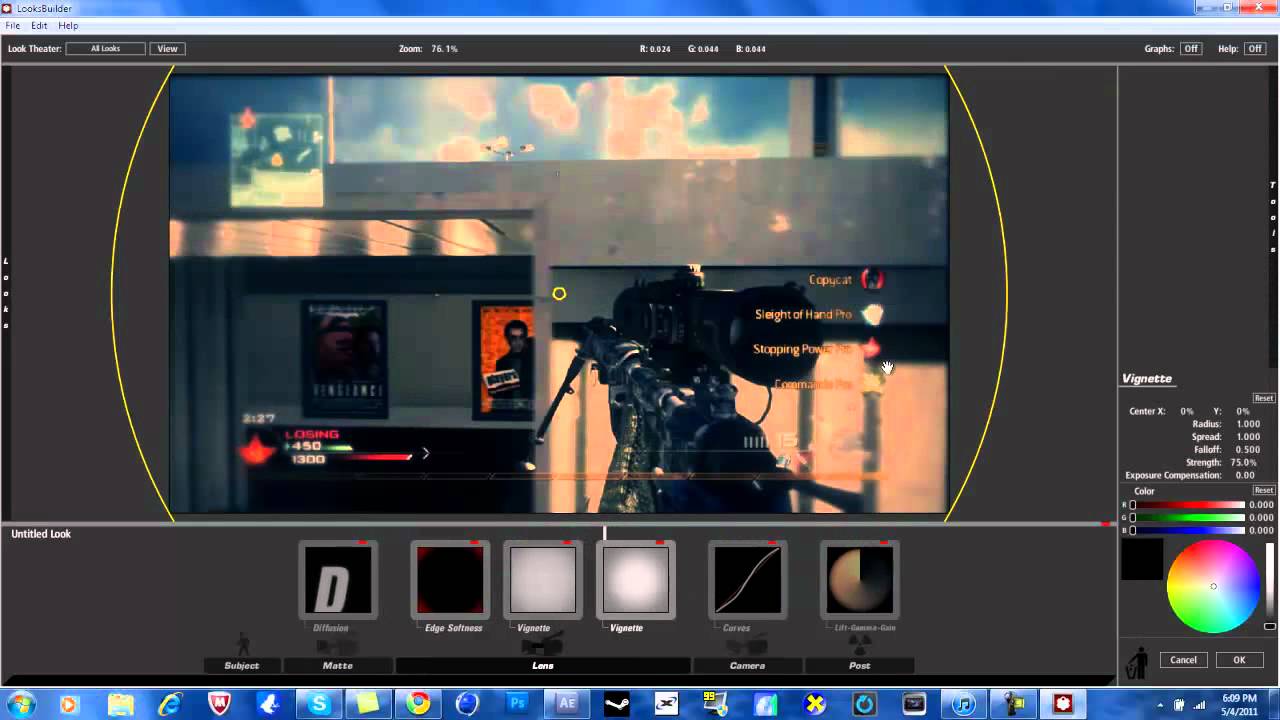The width and height of the screenshot is (1280, 720).
Task: Adjust the green G color slider
Action: [1187, 517]
